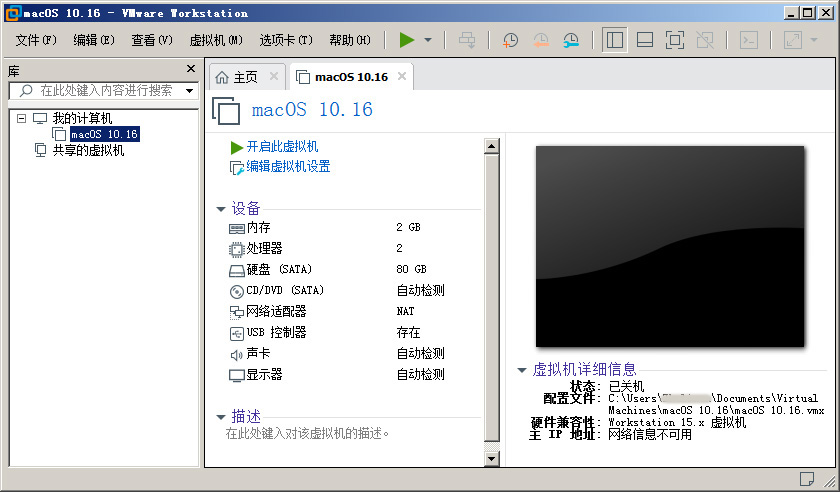Click the 网络信息不可用 IP text

(x=650, y=435)
